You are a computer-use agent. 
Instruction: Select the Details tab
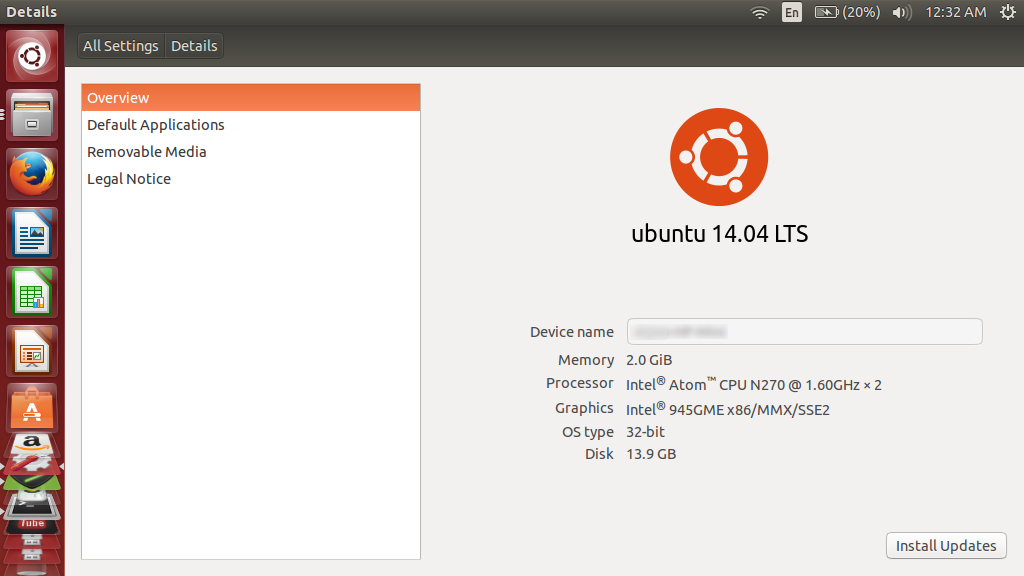coord(193,45)
